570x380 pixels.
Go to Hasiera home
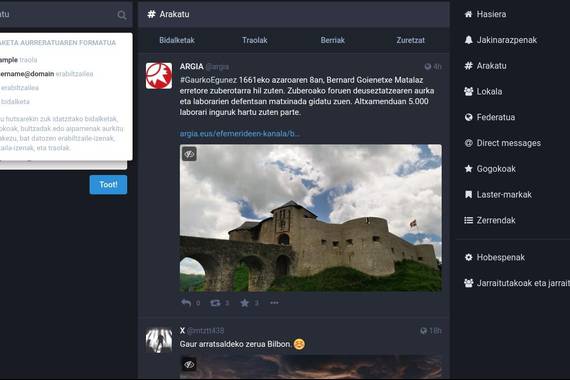click(485, 14)
